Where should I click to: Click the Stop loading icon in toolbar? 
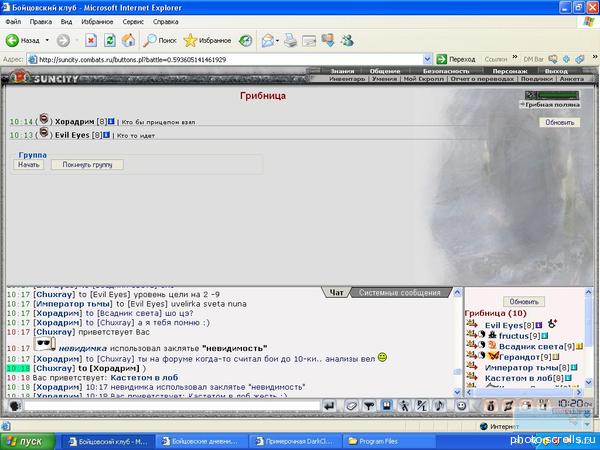tap(91, 41)
